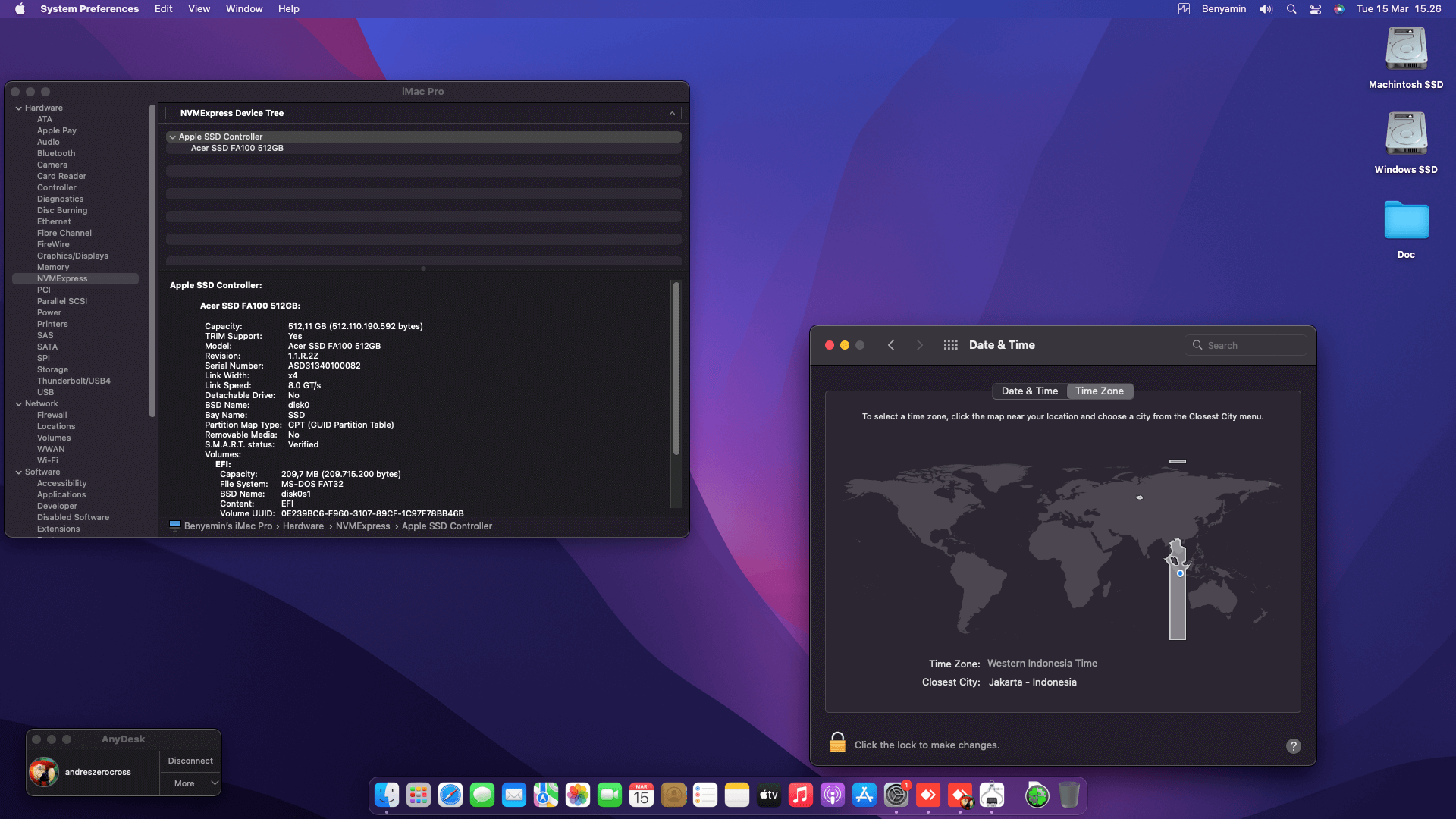
Task: Collapse the Software section in the sidebar
Action: click(x=19, y=472)
